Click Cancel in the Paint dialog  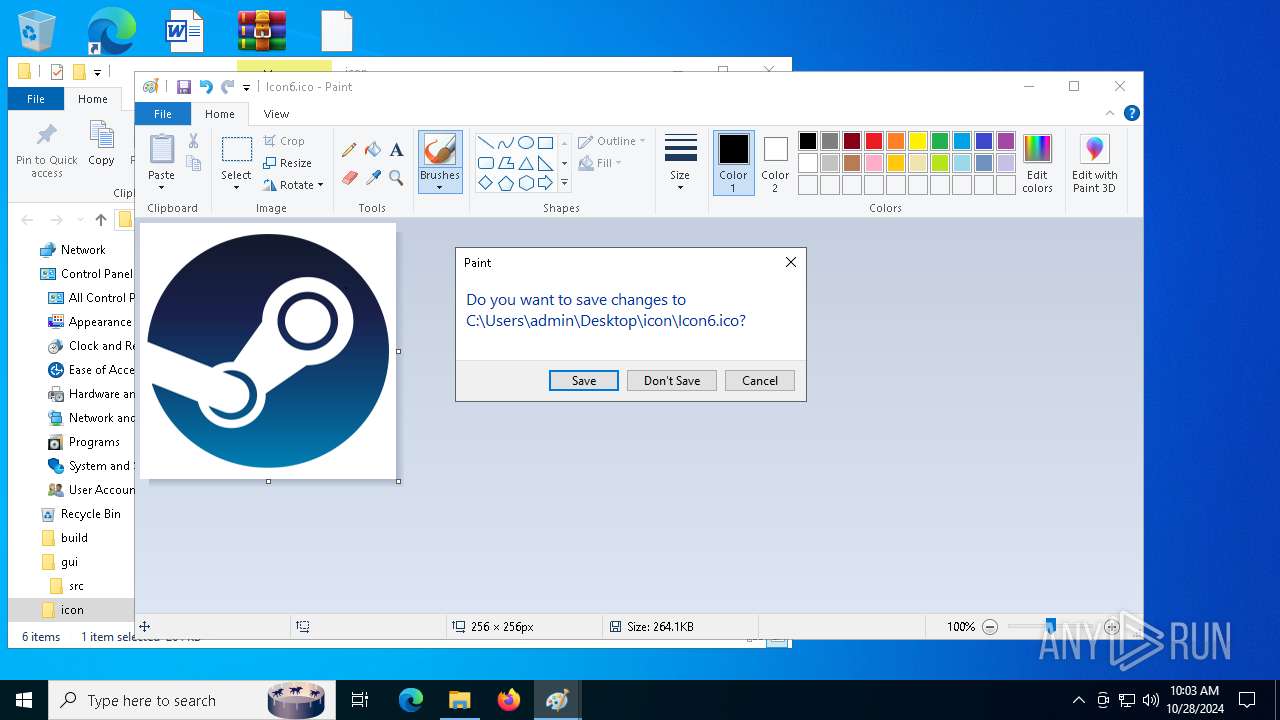click(760, 381)
